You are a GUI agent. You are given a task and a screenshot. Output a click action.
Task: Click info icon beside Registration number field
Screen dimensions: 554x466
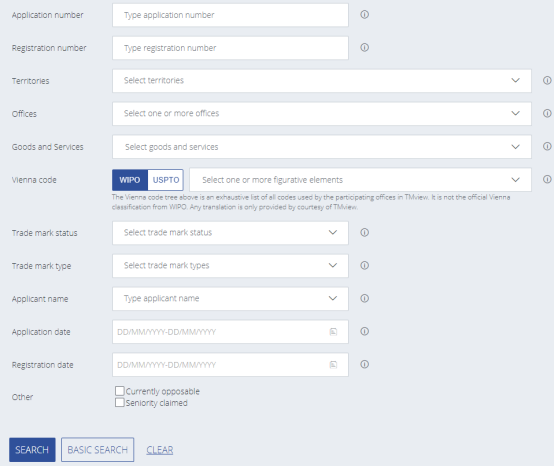(x=364, y=47)
